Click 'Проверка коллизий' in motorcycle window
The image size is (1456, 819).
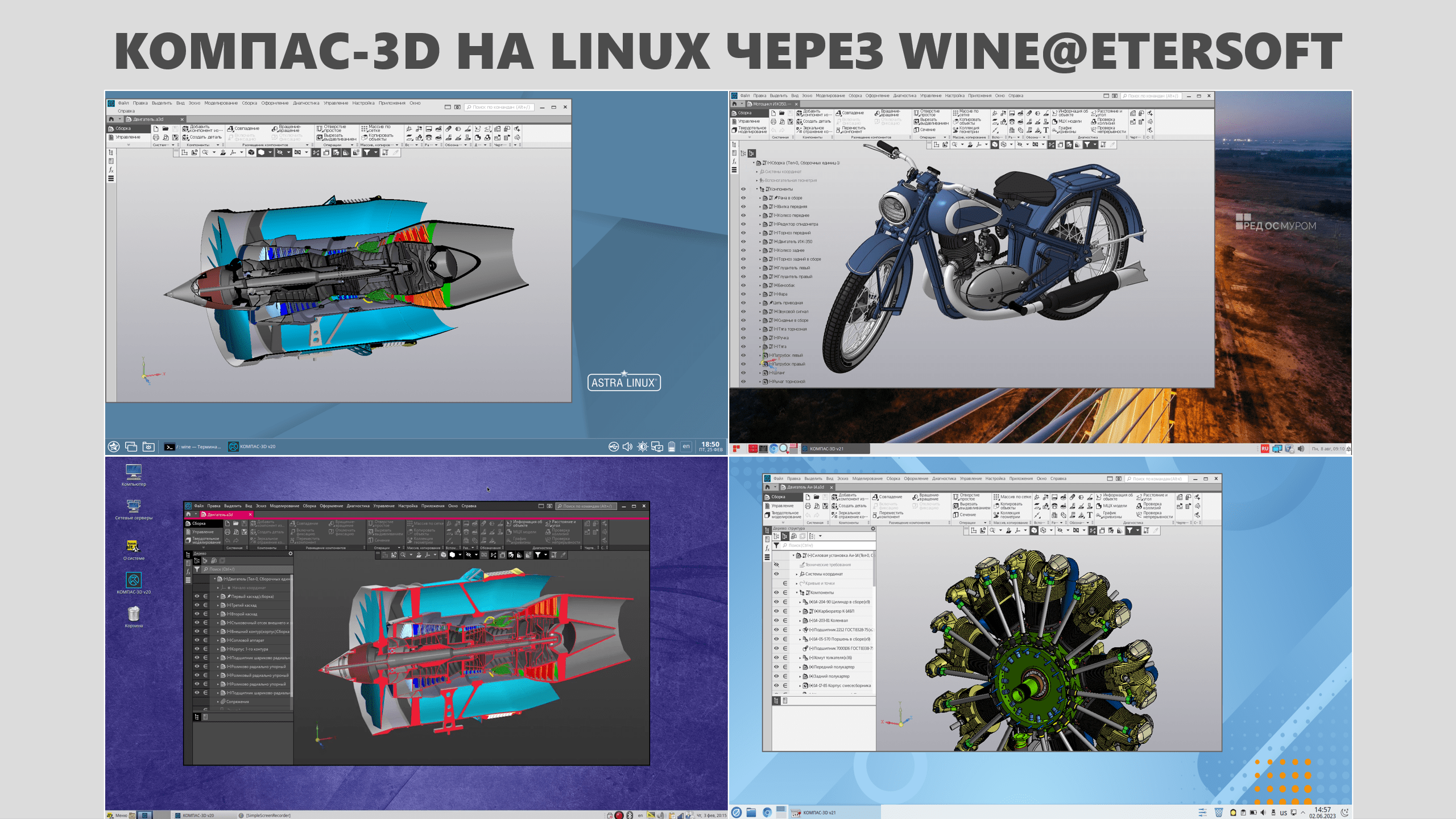[x=1103, y=121]
